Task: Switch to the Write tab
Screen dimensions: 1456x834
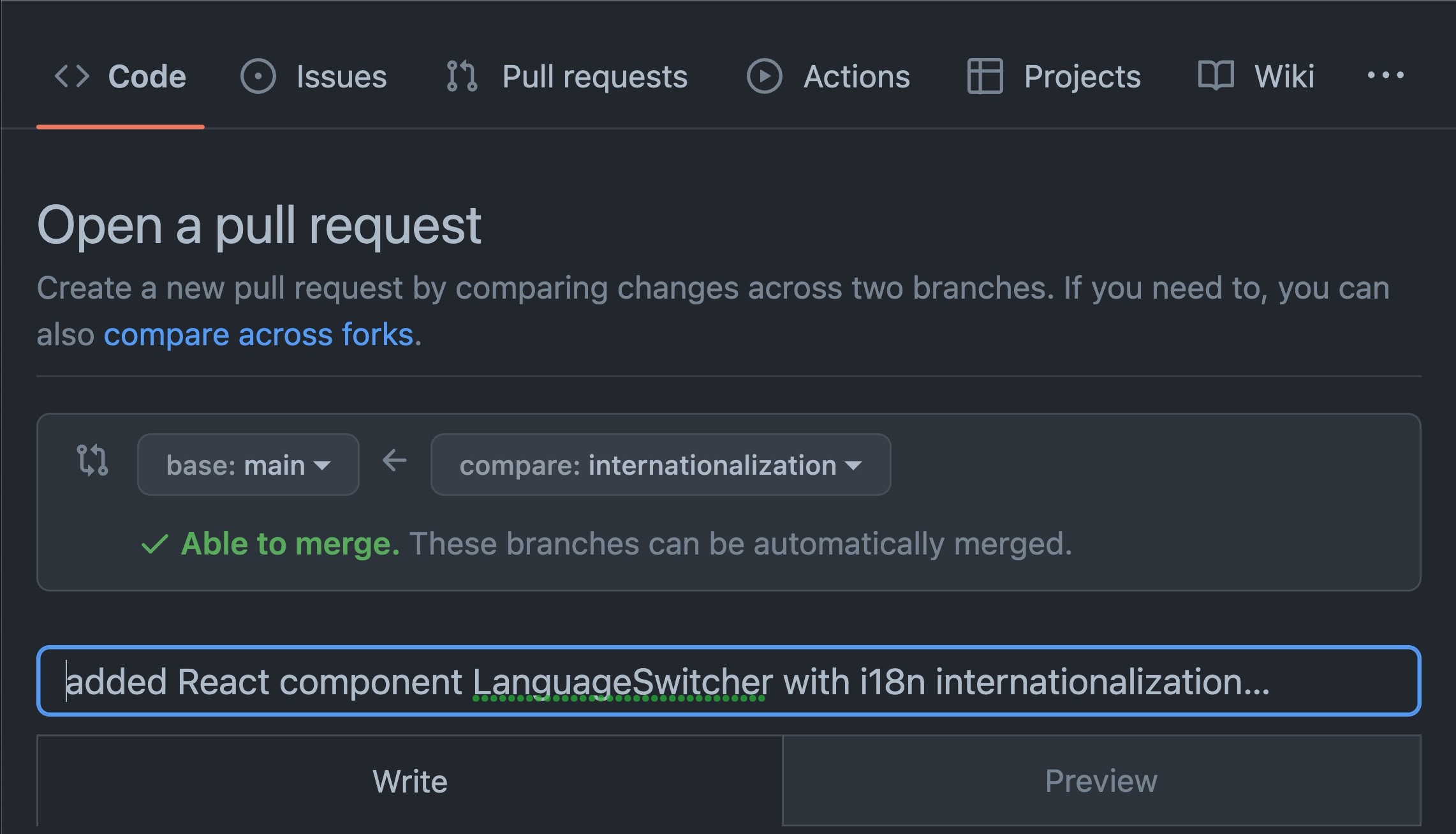Action: 409,781
